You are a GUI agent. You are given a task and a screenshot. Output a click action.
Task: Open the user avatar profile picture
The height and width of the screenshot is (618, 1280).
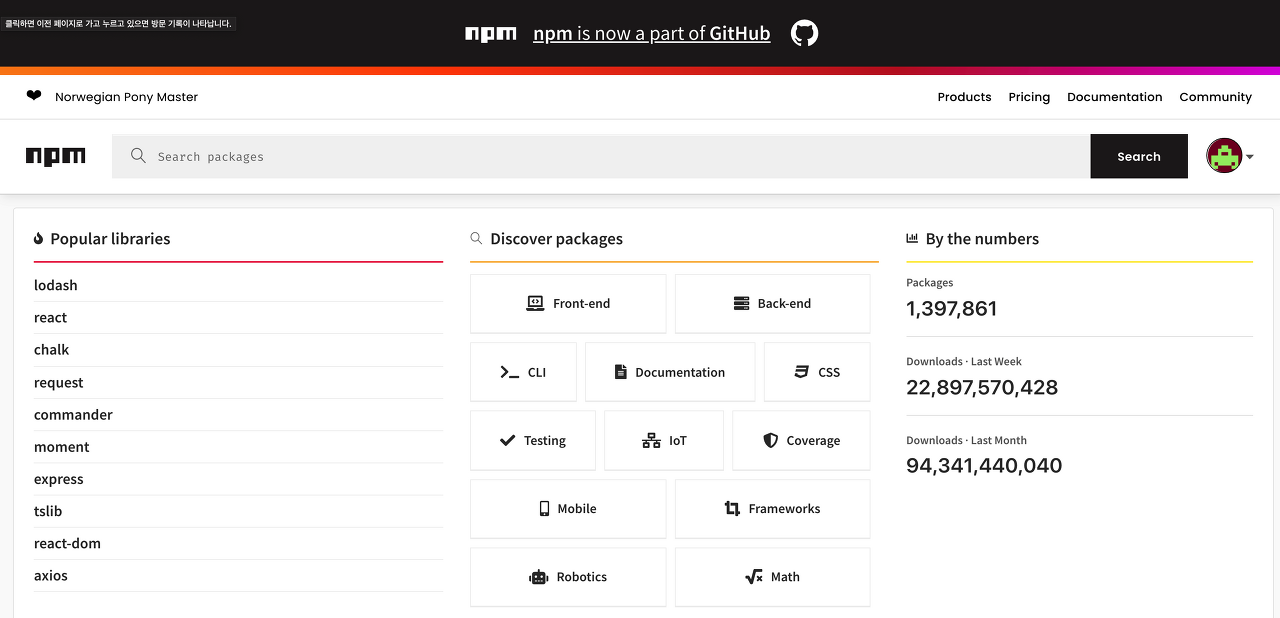[1224, 156]
